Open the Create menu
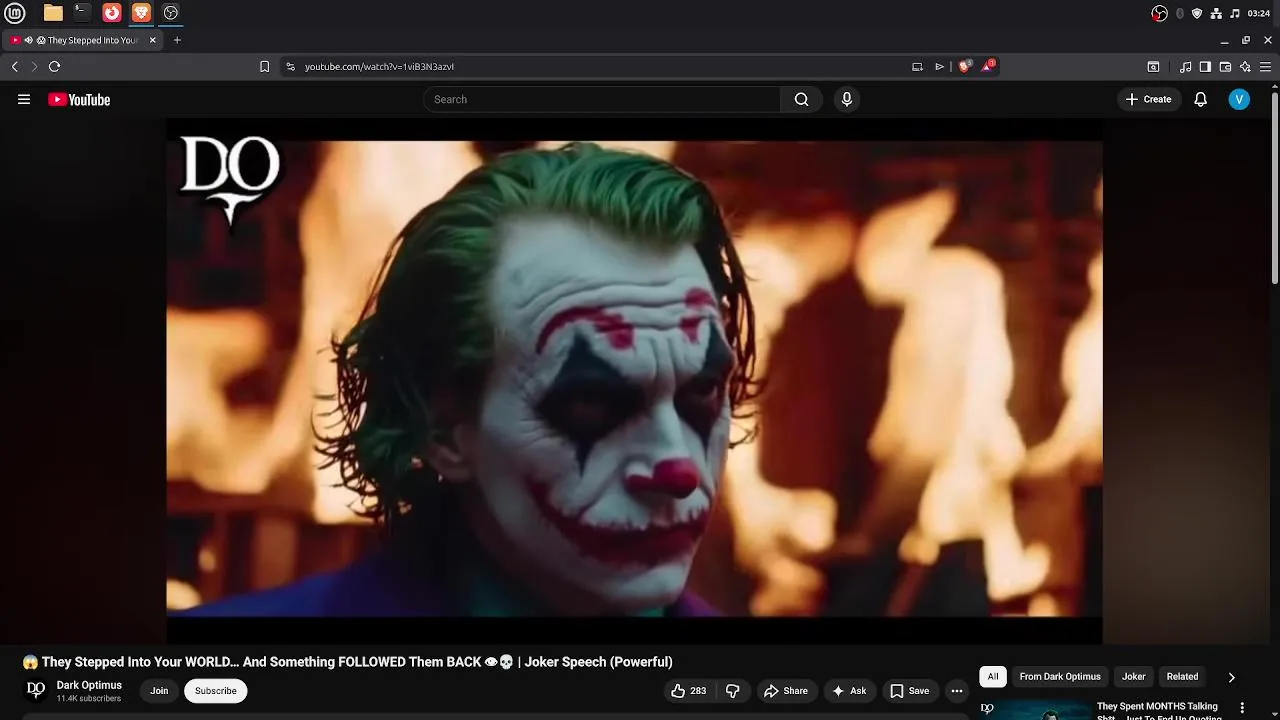Screen dimensions: 1280x720 pyautogui.click(x=1149, y=99)
